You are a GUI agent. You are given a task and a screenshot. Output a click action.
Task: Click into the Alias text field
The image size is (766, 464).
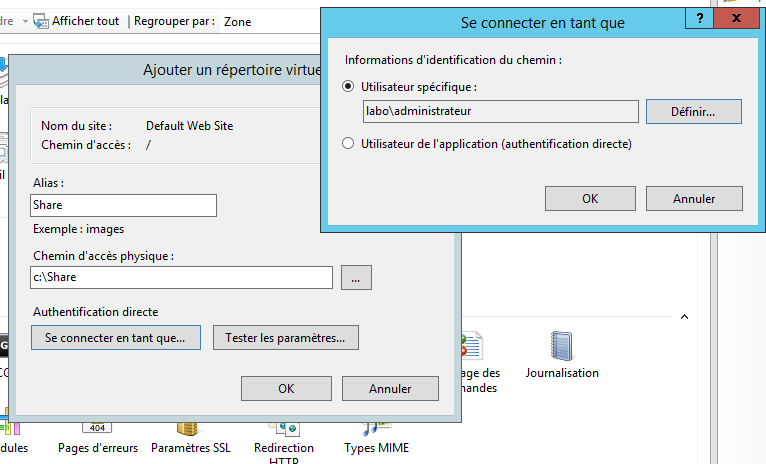point(124,205)
